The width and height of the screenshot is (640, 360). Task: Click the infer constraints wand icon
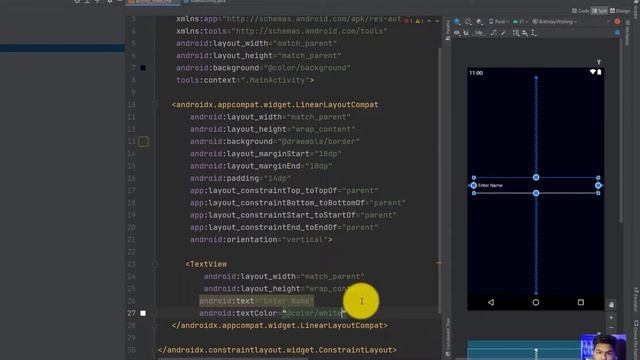tap(503, 33)
